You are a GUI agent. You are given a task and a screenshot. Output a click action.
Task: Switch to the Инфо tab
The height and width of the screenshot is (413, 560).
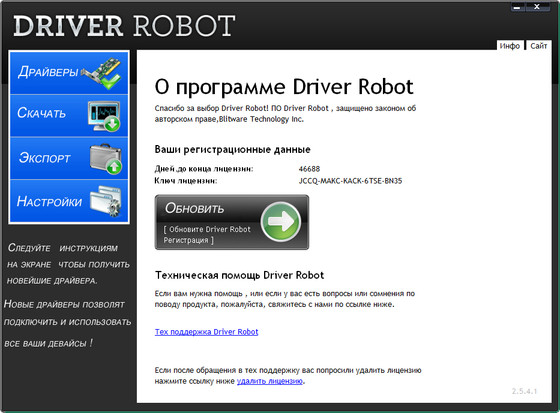pyautogui.click(x=510, y=46)
